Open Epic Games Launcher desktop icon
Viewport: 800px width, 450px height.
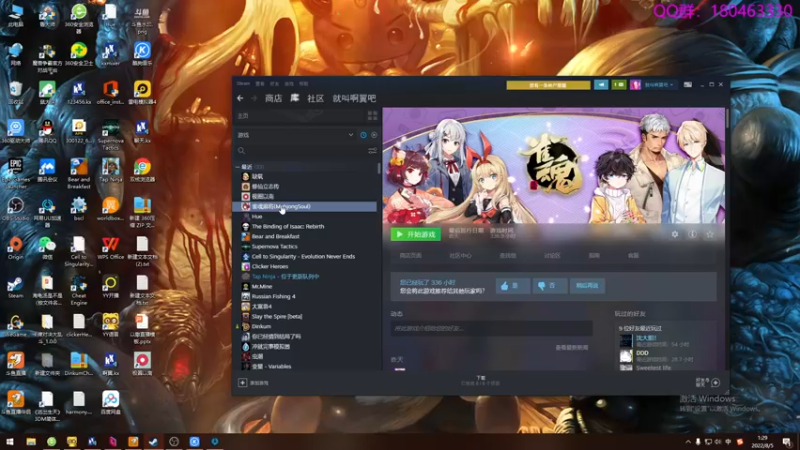click(15, 172)
